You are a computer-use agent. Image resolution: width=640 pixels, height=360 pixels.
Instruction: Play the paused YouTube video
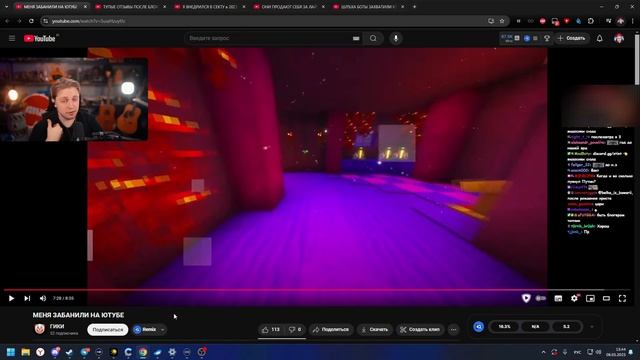tap(11, 298)
